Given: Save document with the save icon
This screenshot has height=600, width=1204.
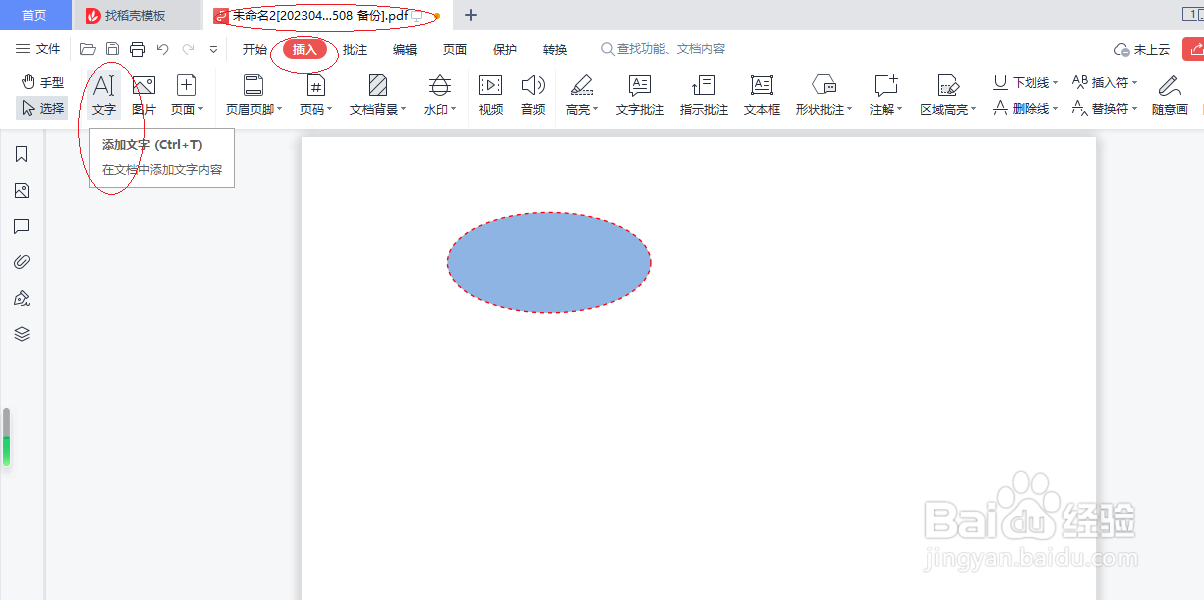Looking at the screenshot, I should click(x=113, y=49).
